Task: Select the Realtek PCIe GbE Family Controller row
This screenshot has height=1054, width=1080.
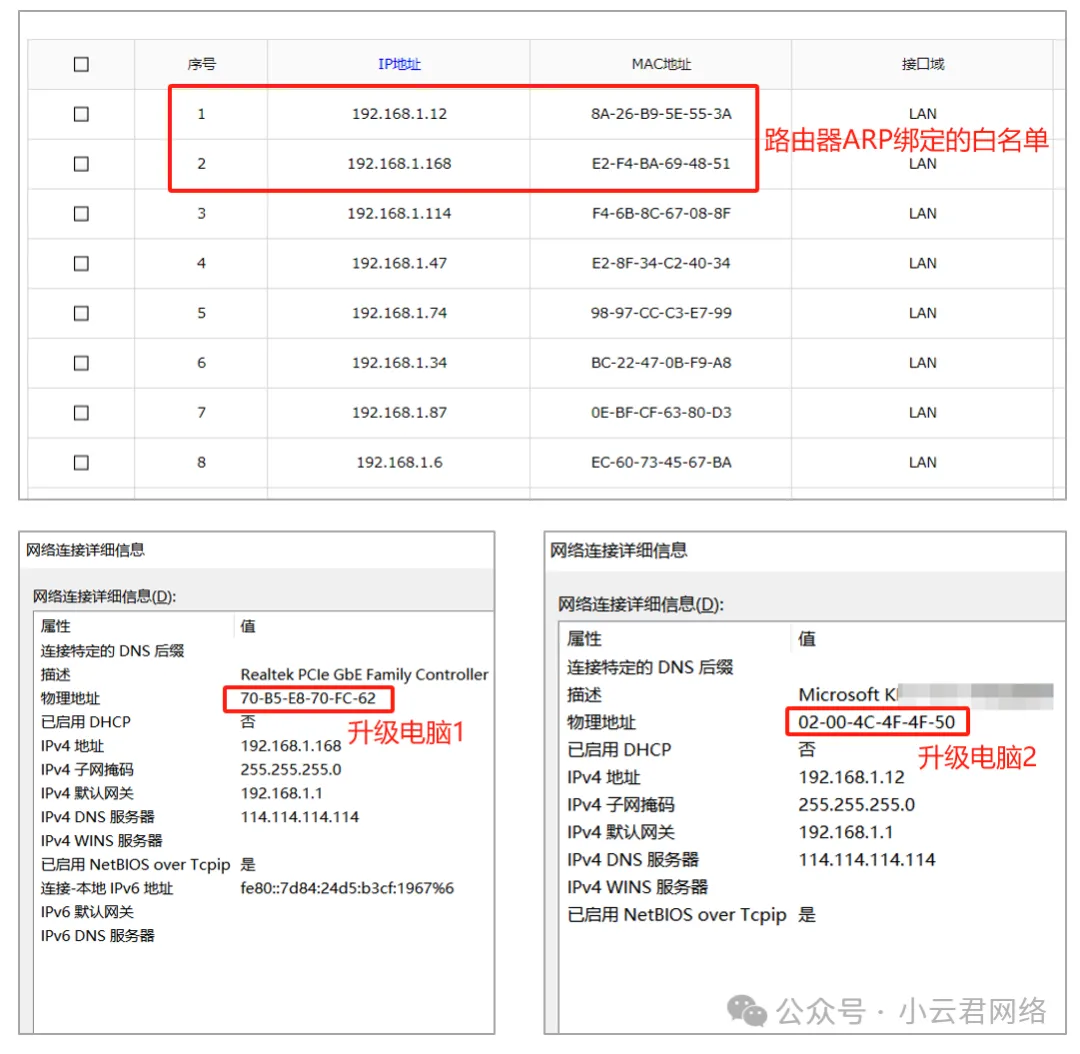Action: [364, 675]
